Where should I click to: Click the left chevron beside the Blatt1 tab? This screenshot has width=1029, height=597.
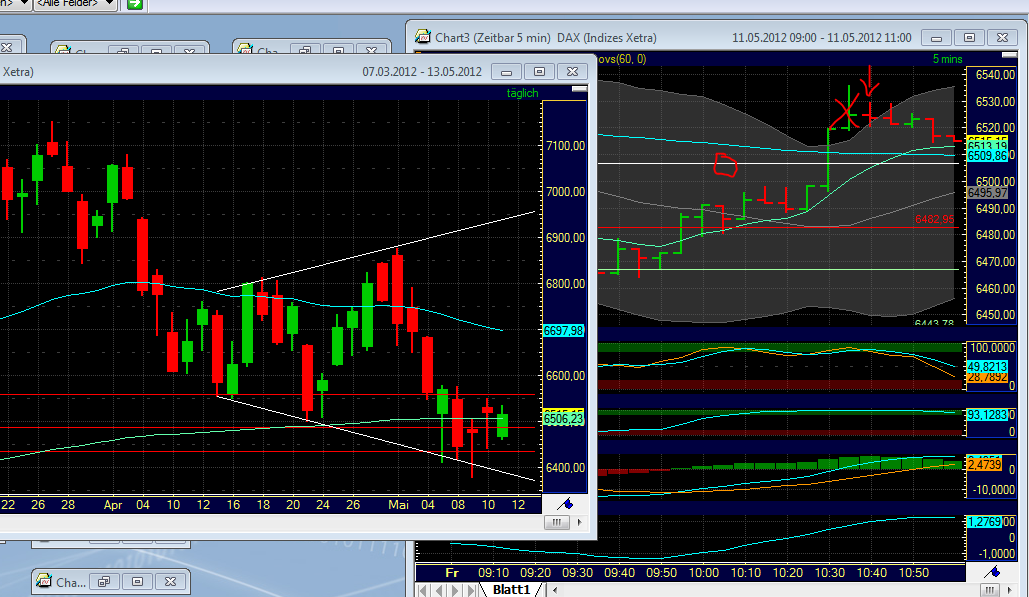pyautogui.click(x=555, y=589)
